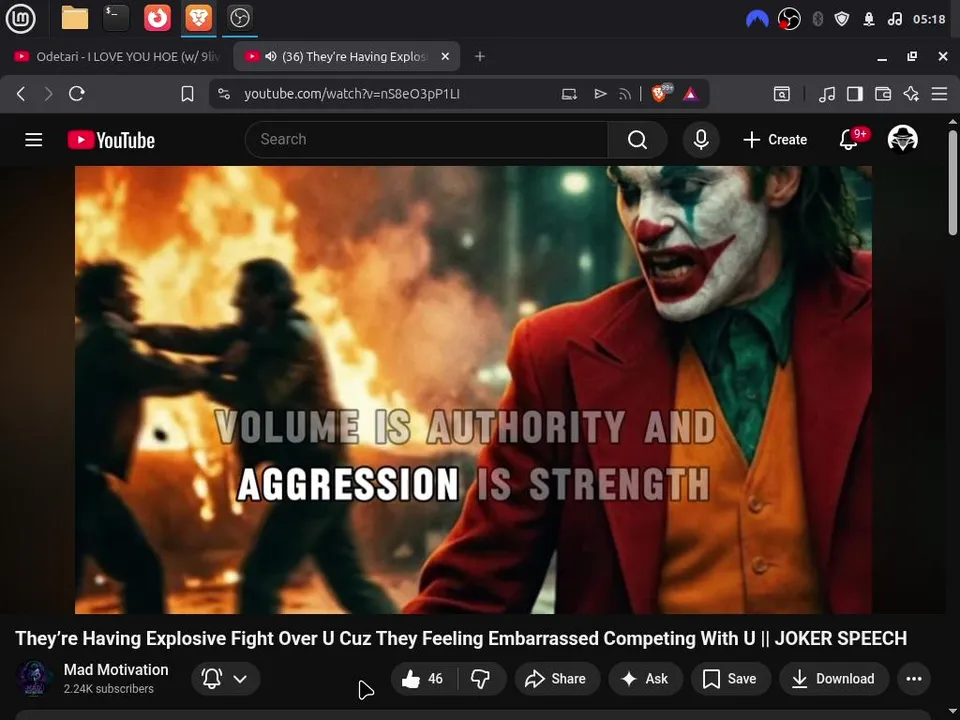Open Brave media music note toolbar button
960x720 pixels.
tap(827, 94)
